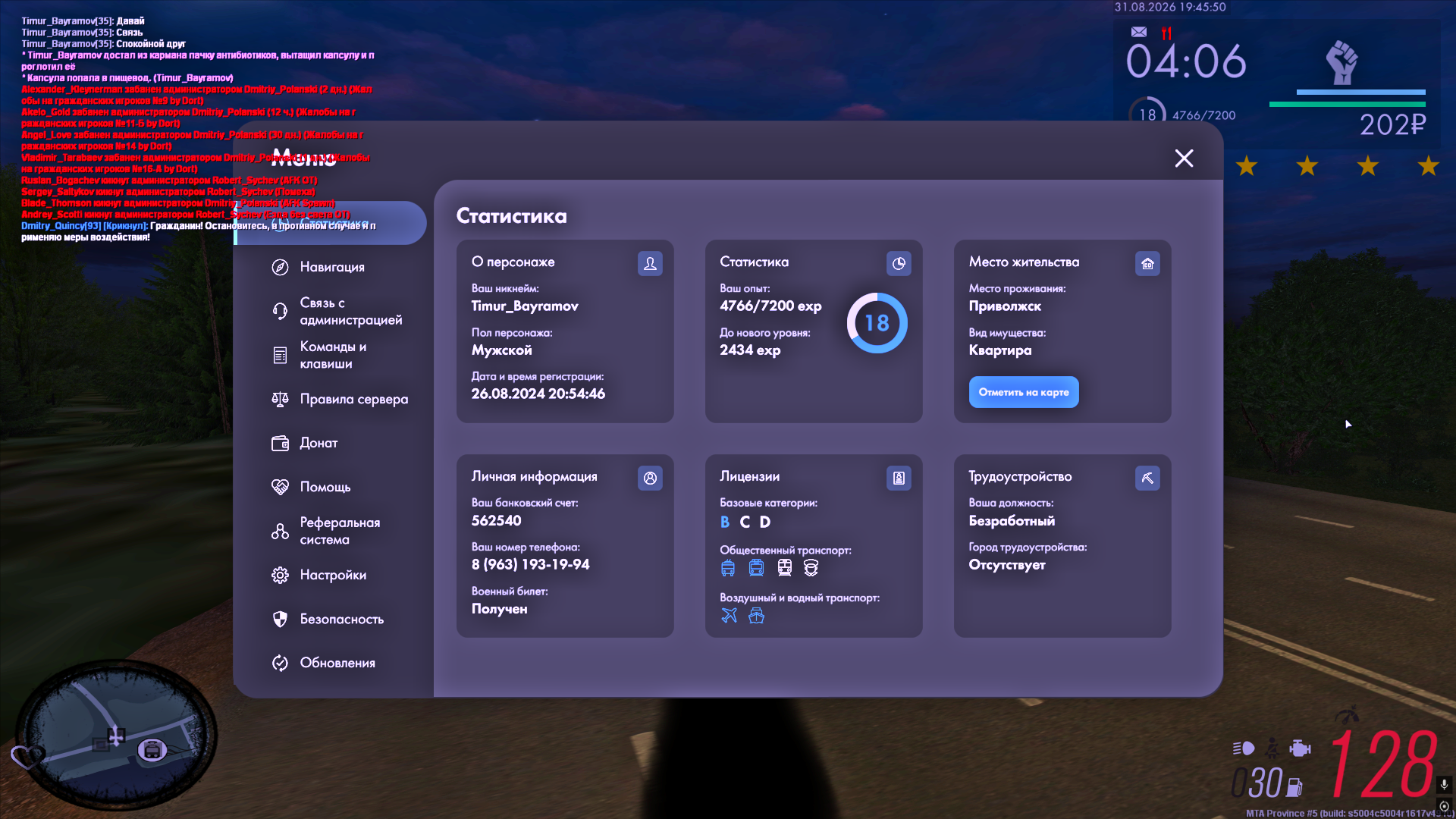Viewport: 1456px width, 819px height.
Task: Click the Лицензии ID card icon
Action: coord(899,478)
